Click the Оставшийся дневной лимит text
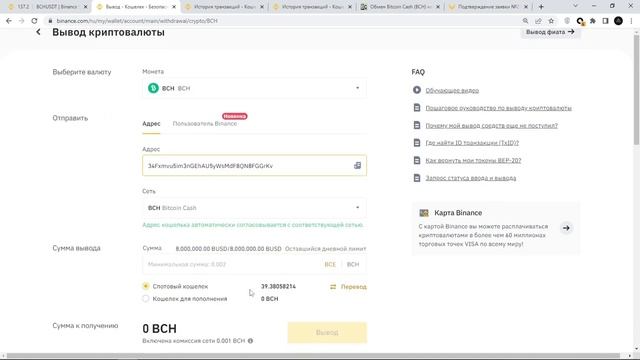Screen dimensions: 640x360 (x=325, y=249)
